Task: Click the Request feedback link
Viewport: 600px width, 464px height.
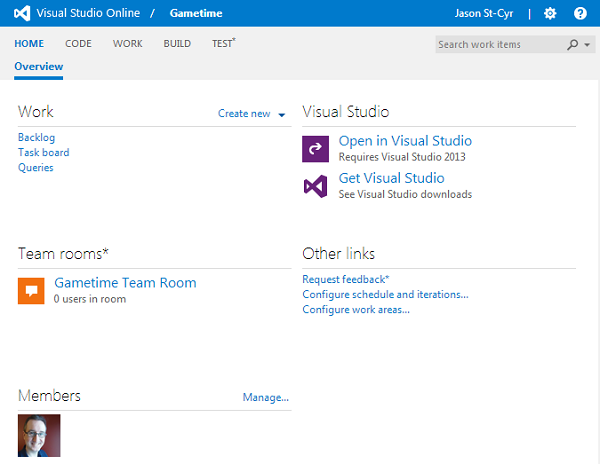Action: 346,279
